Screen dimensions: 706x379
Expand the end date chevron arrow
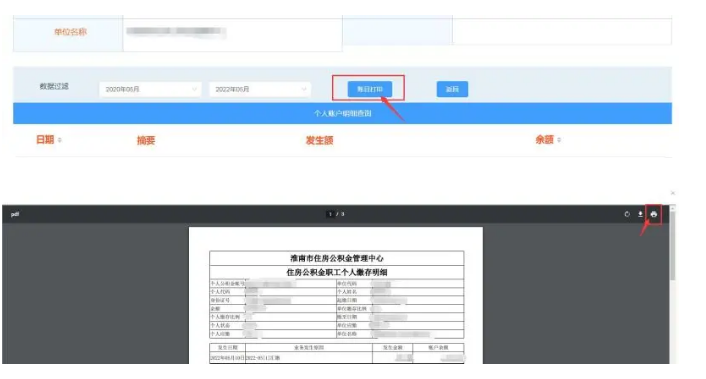pyautogui.click(x=304, y=89)
